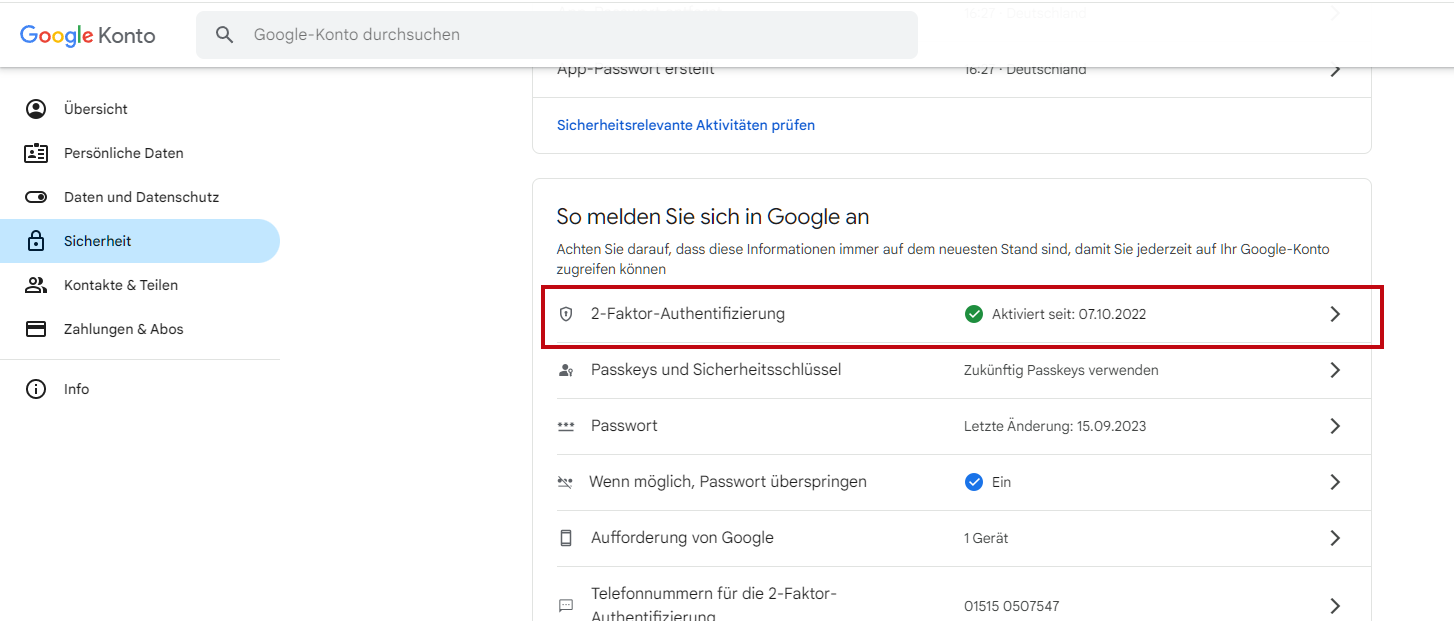Open the Übersicht page in the sidebar
The width and height of the screenshot is (1454, 621).
click(140, 109)
